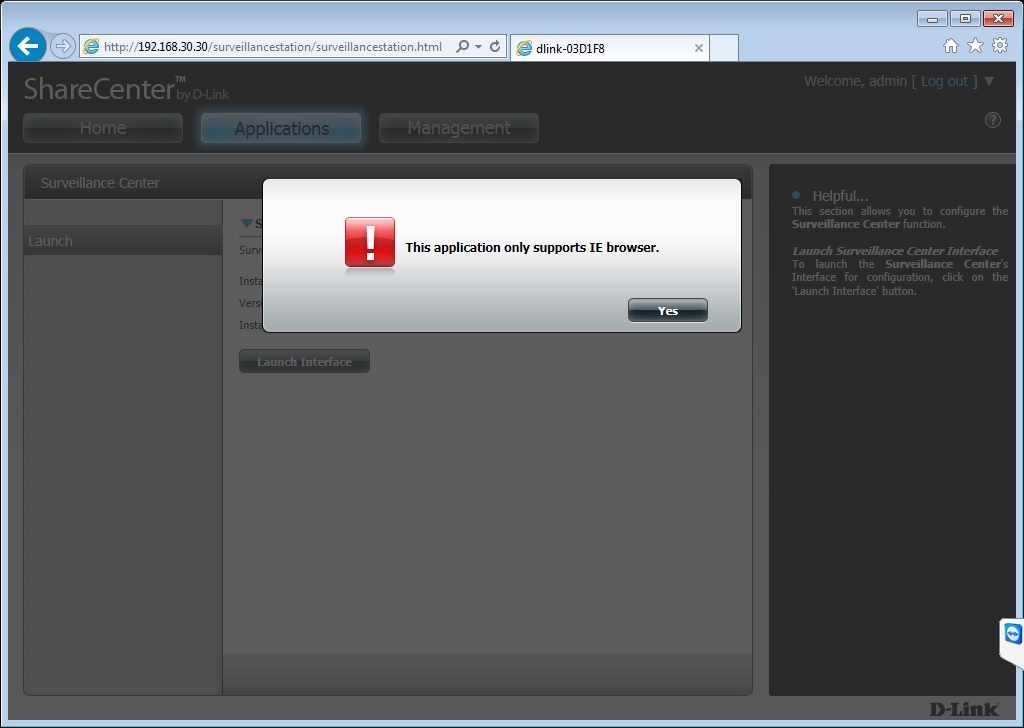Open the Management navigation tab
Viewport: 1024px width, 728px height.
[x=458, y=128]
